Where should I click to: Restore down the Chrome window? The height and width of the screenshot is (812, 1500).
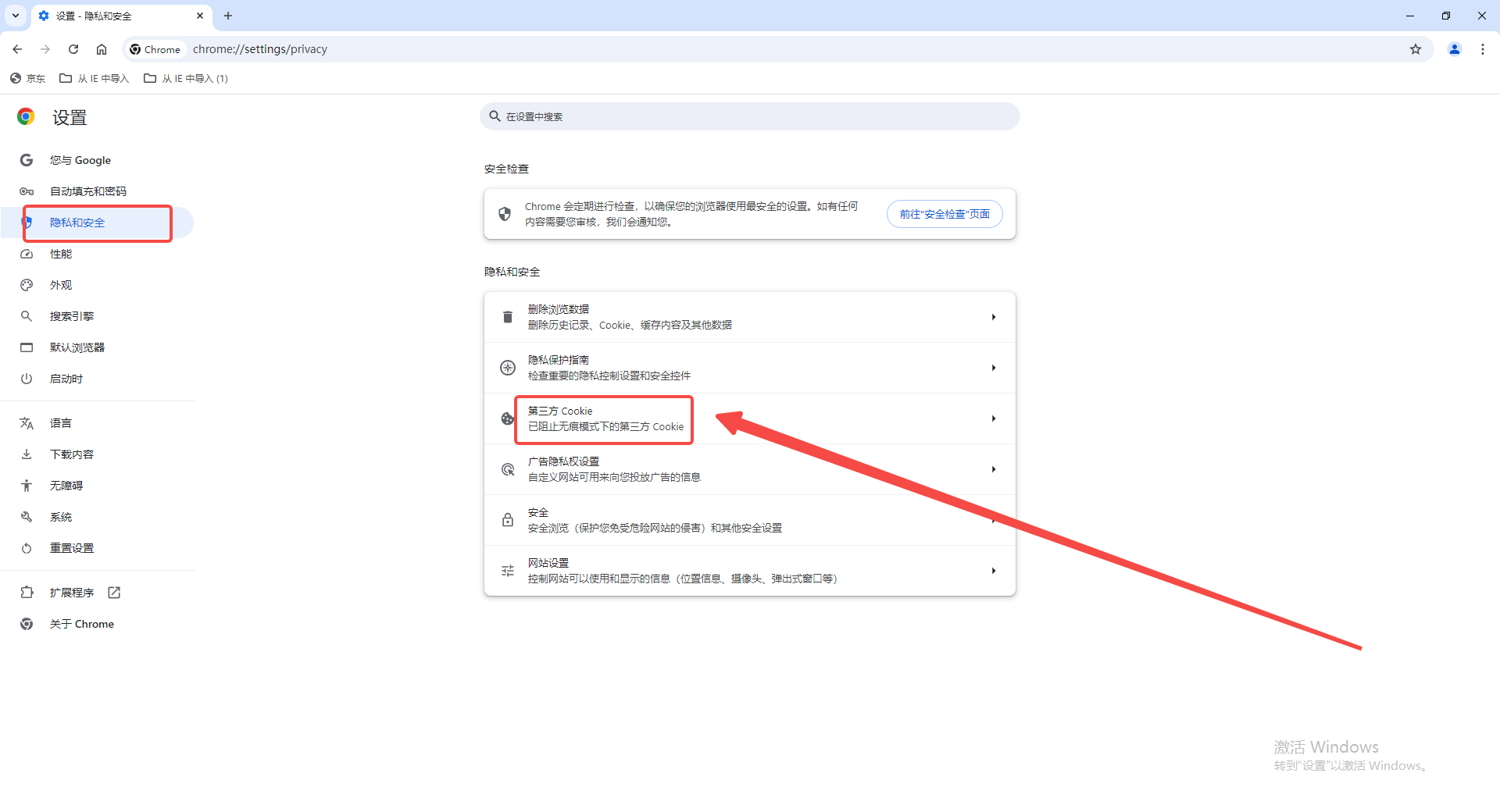(1446, 16)
